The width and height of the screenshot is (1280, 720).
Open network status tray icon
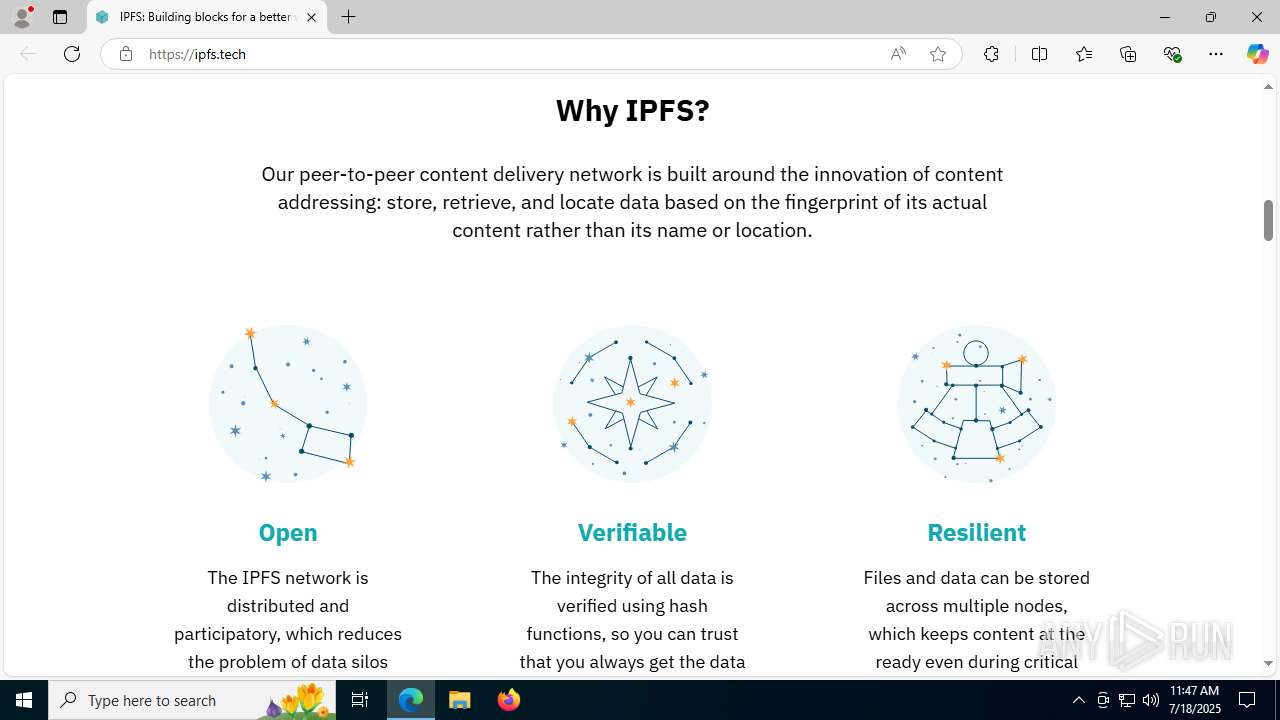(x=1127, y=700)
